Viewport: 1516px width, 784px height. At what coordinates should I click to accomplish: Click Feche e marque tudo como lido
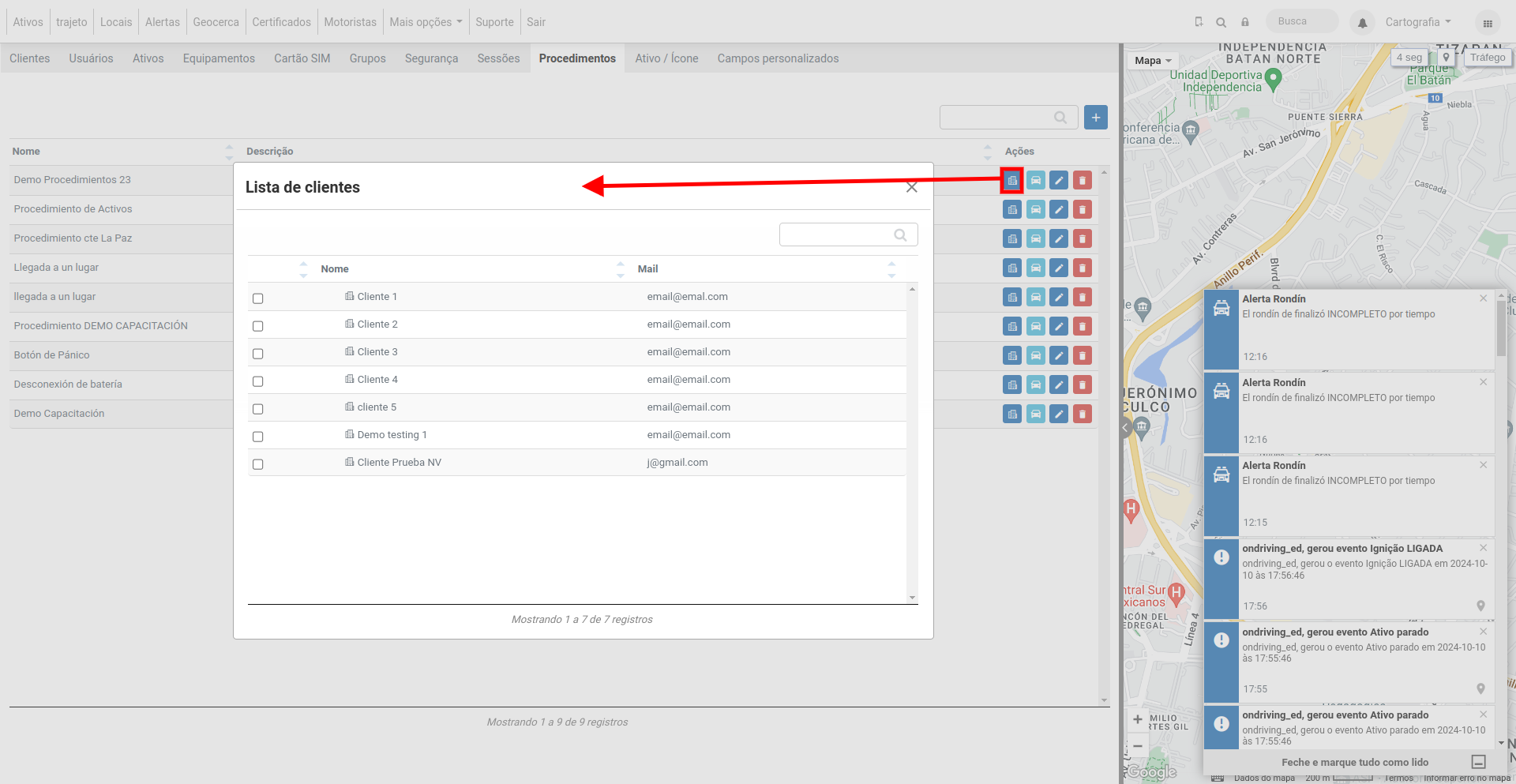point(1355,762)
